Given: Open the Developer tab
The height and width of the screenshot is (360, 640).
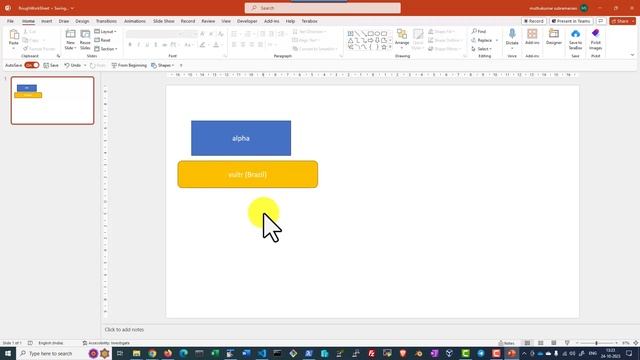Looking at the screenshot, I should click(x=247, y=21).
